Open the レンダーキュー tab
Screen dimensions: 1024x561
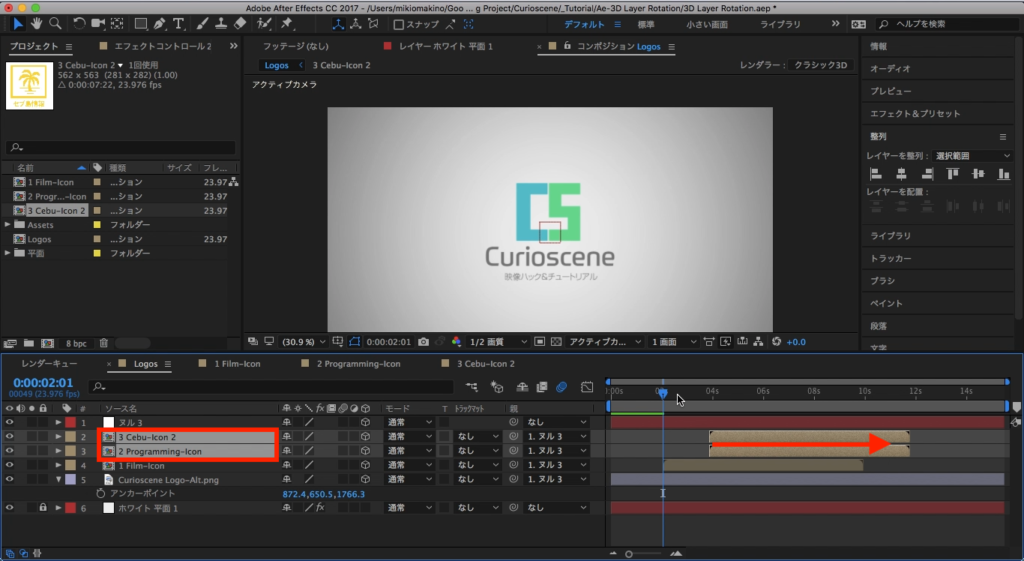pos(50,364)
